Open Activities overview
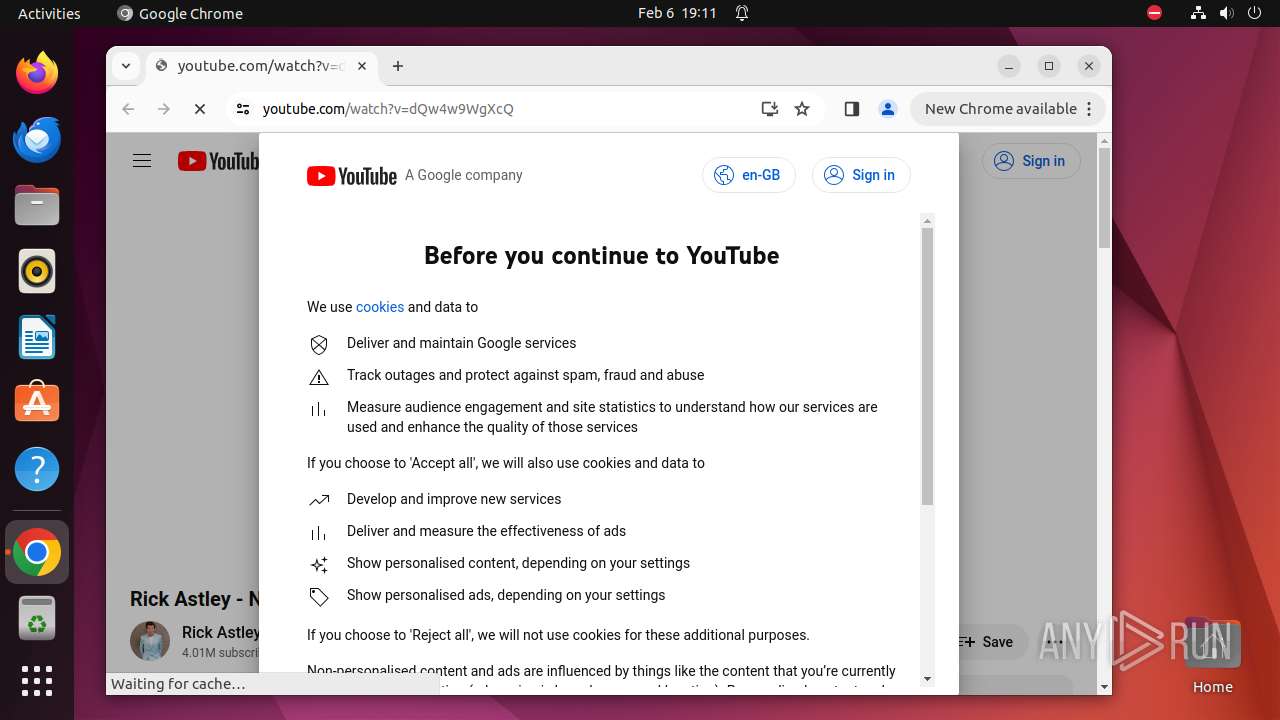The image size is (1280, 720). pyautogui.click(x=49, y=13)
